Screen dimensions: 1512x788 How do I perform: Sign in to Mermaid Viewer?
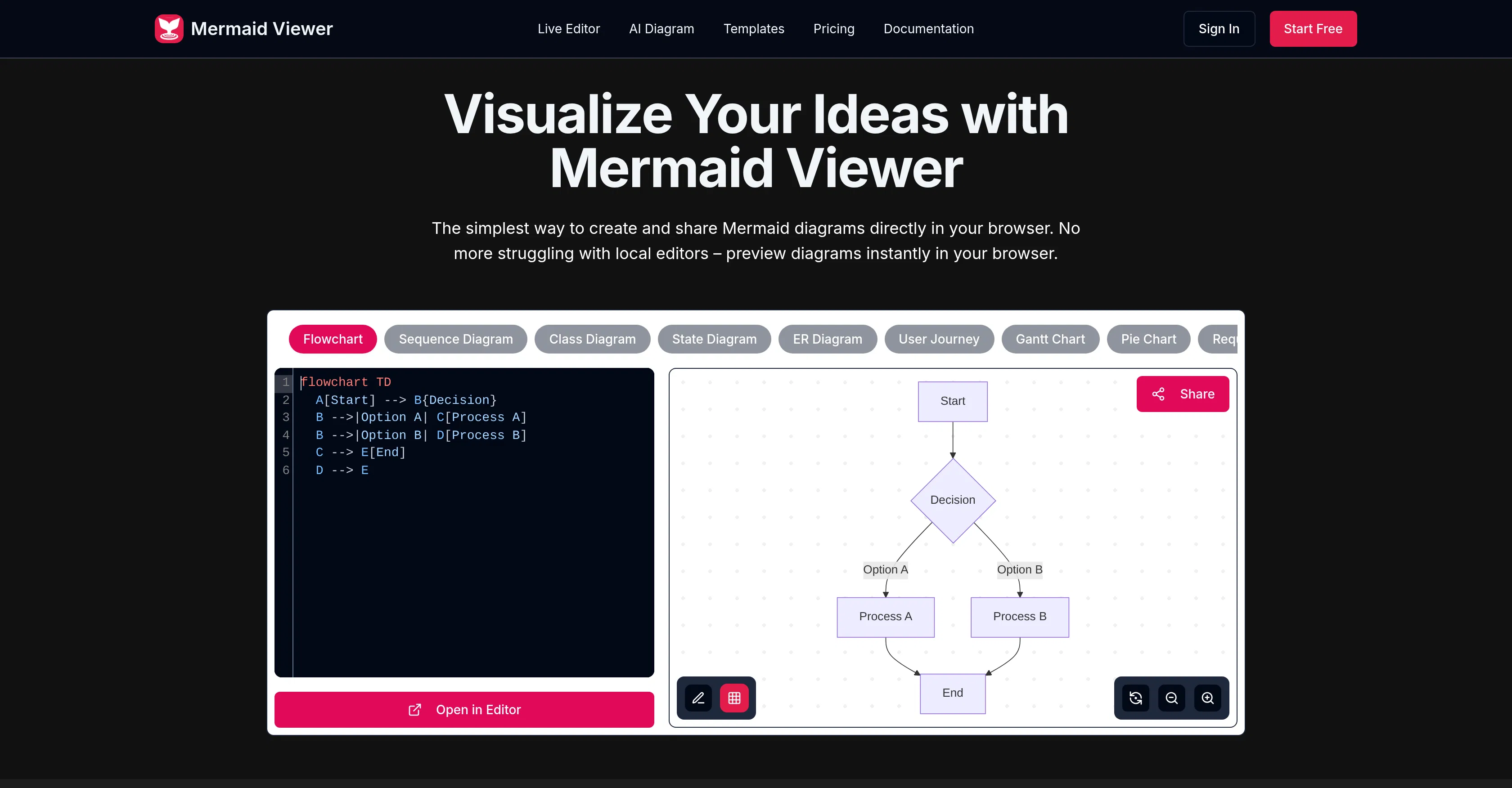coord(1219,29)
